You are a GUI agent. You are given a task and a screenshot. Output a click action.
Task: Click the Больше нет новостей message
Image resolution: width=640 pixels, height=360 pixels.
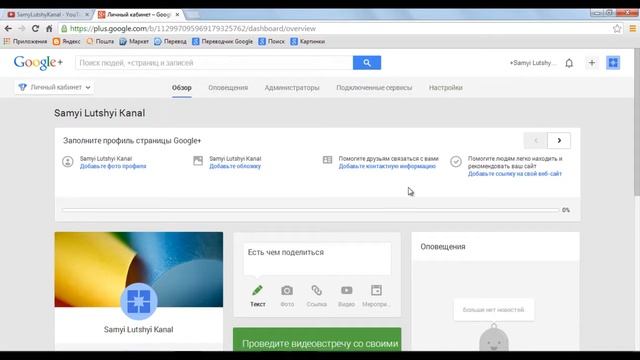click(493, 310)
